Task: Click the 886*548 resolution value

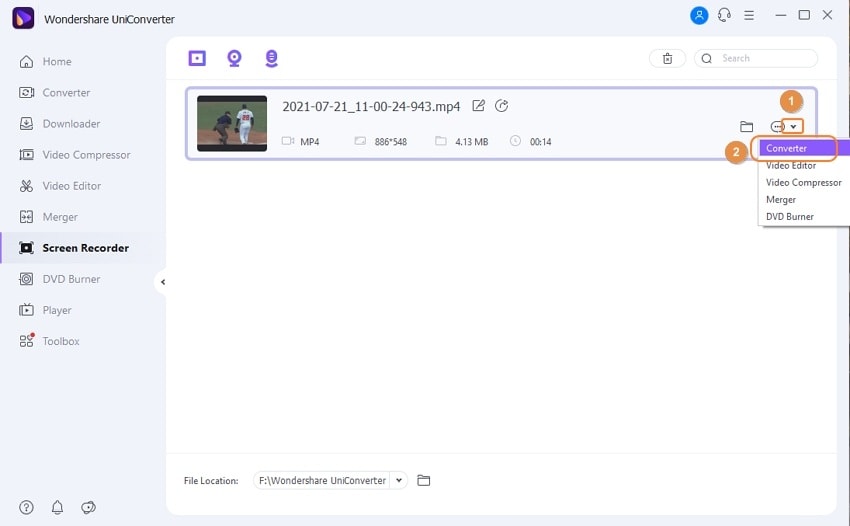Action: coord(391,142)
